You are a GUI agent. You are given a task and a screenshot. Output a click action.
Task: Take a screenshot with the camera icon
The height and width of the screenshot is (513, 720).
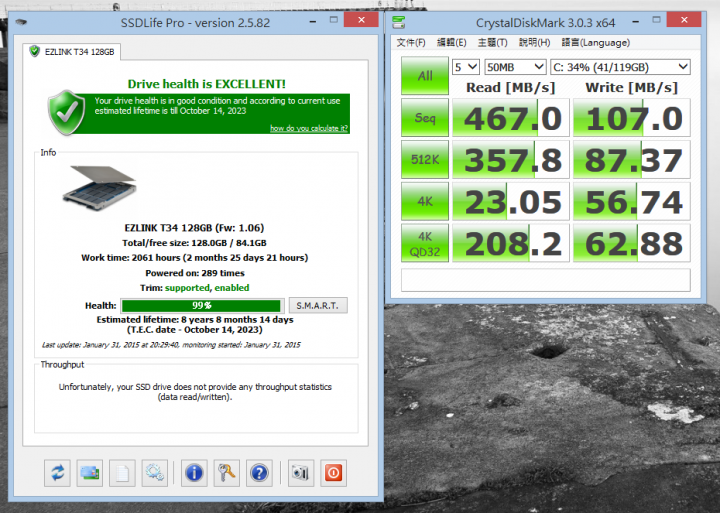click(301, 473)
